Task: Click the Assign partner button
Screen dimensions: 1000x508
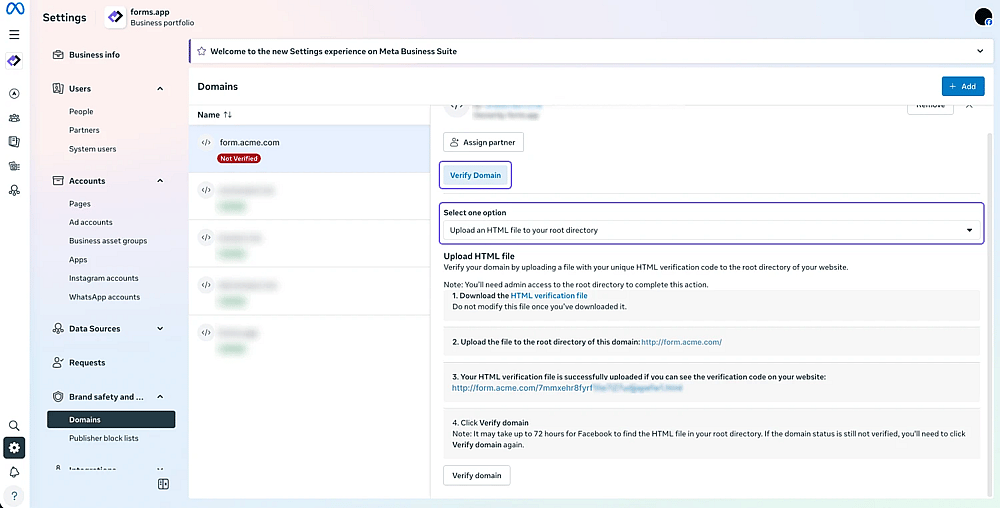Action: (483, 142)
